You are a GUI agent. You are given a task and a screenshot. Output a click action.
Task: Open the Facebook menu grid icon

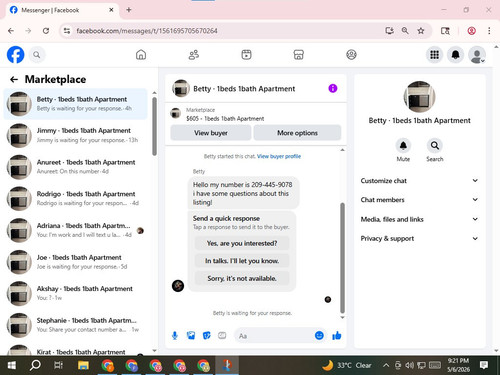(434, 55)
